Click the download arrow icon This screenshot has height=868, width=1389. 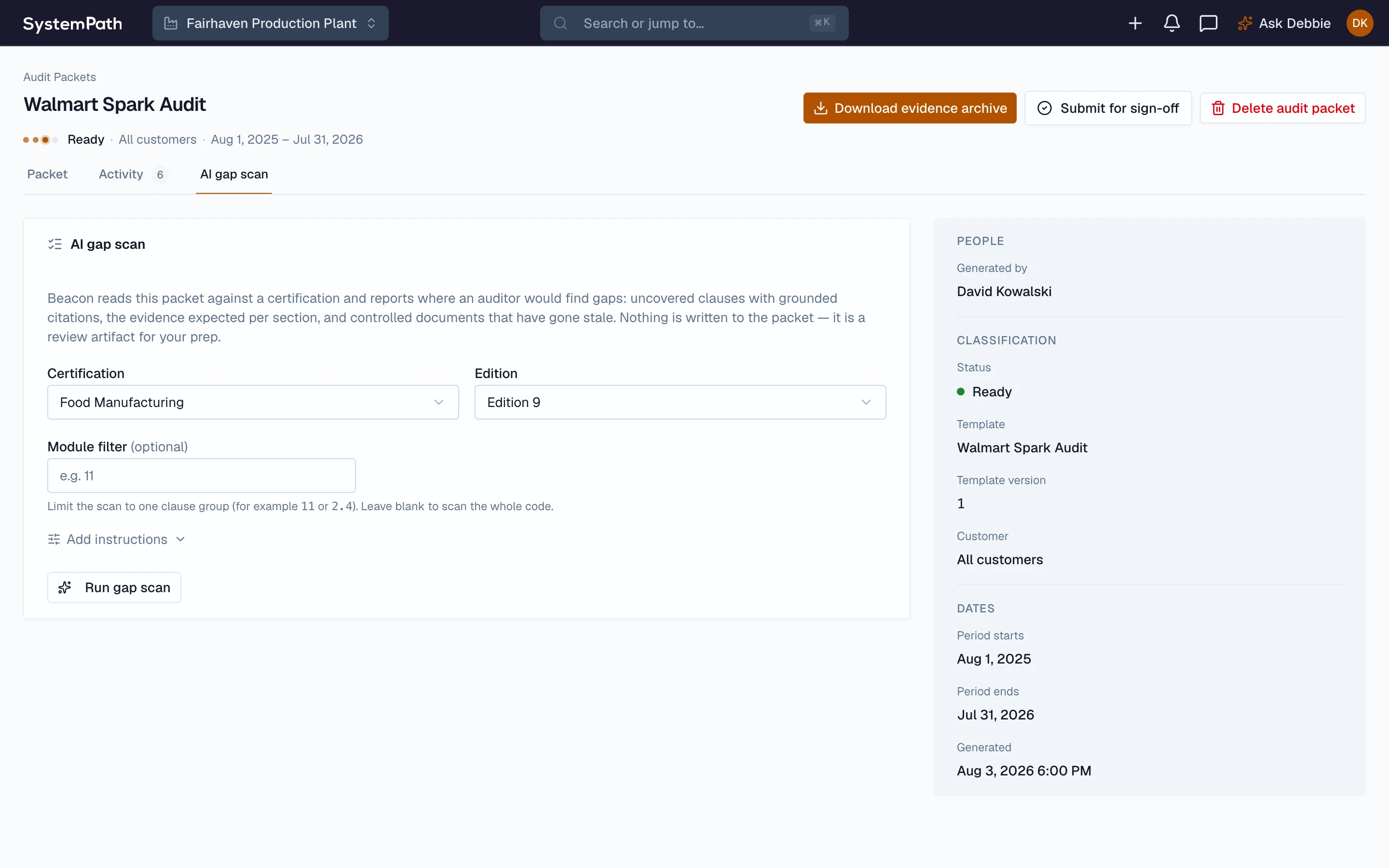coord(821,108)
